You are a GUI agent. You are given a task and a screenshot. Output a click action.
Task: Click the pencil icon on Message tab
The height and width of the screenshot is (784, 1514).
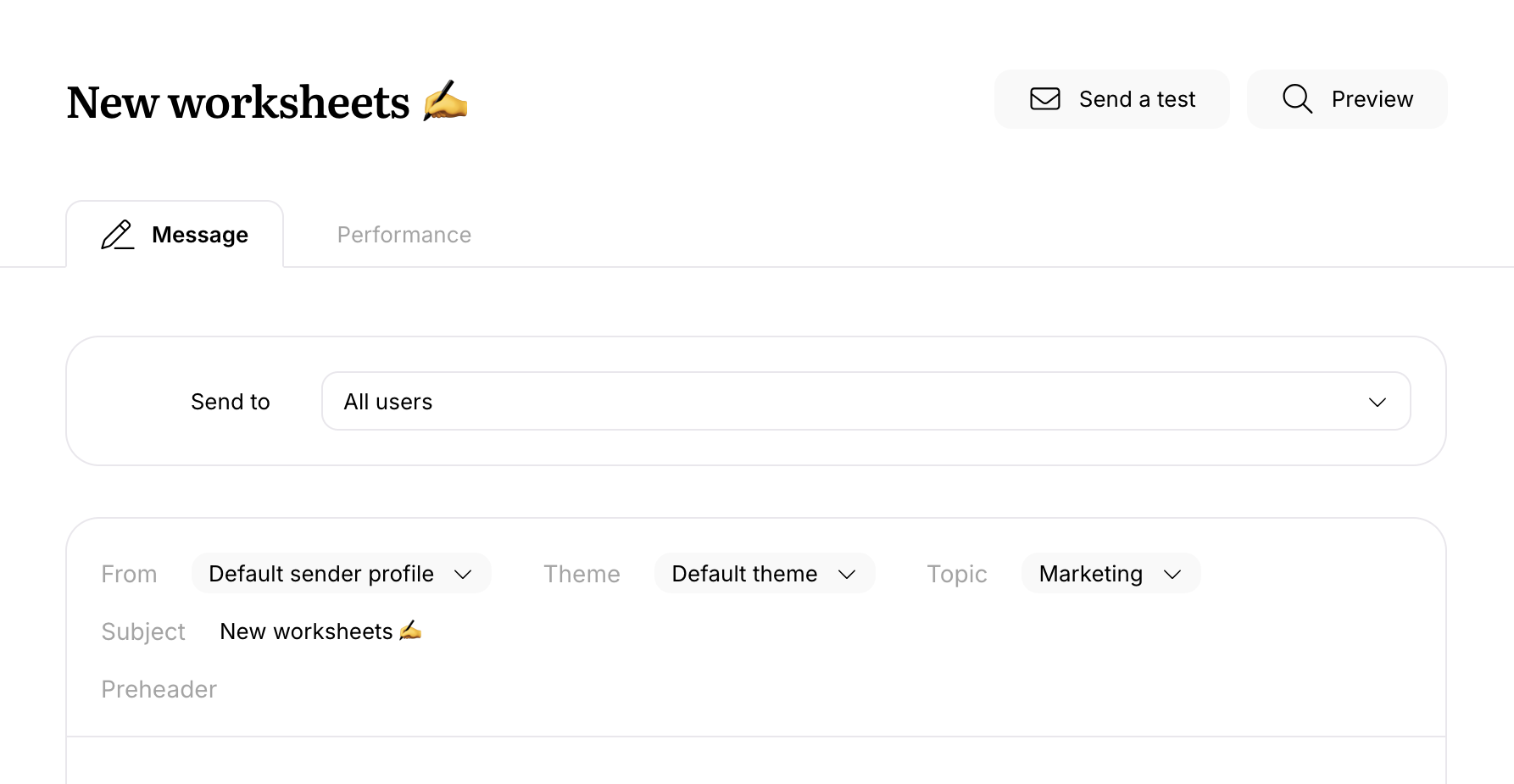click(x=118, y=235)
